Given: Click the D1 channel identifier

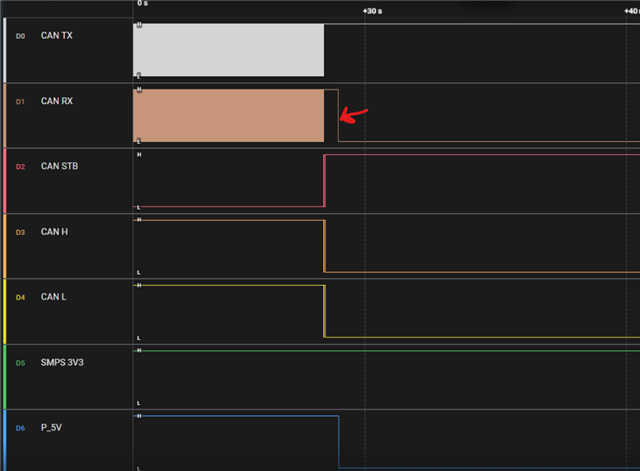Looking at the screenshot, I should (x=20, y=102).
